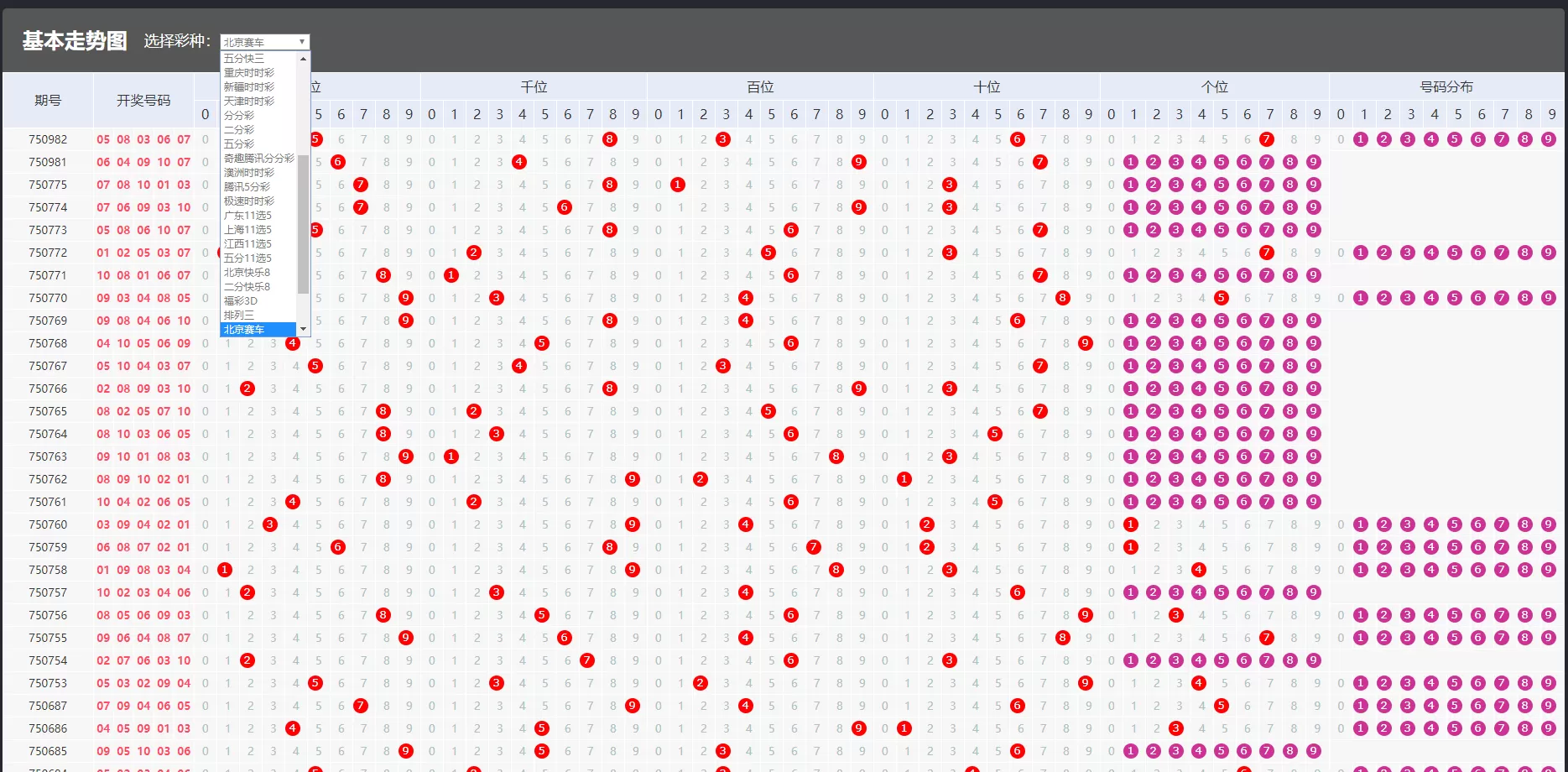The height and width of the screenshot is (772, 1568).
Task: Click the 期号 column header
Action: pos(48,101)
